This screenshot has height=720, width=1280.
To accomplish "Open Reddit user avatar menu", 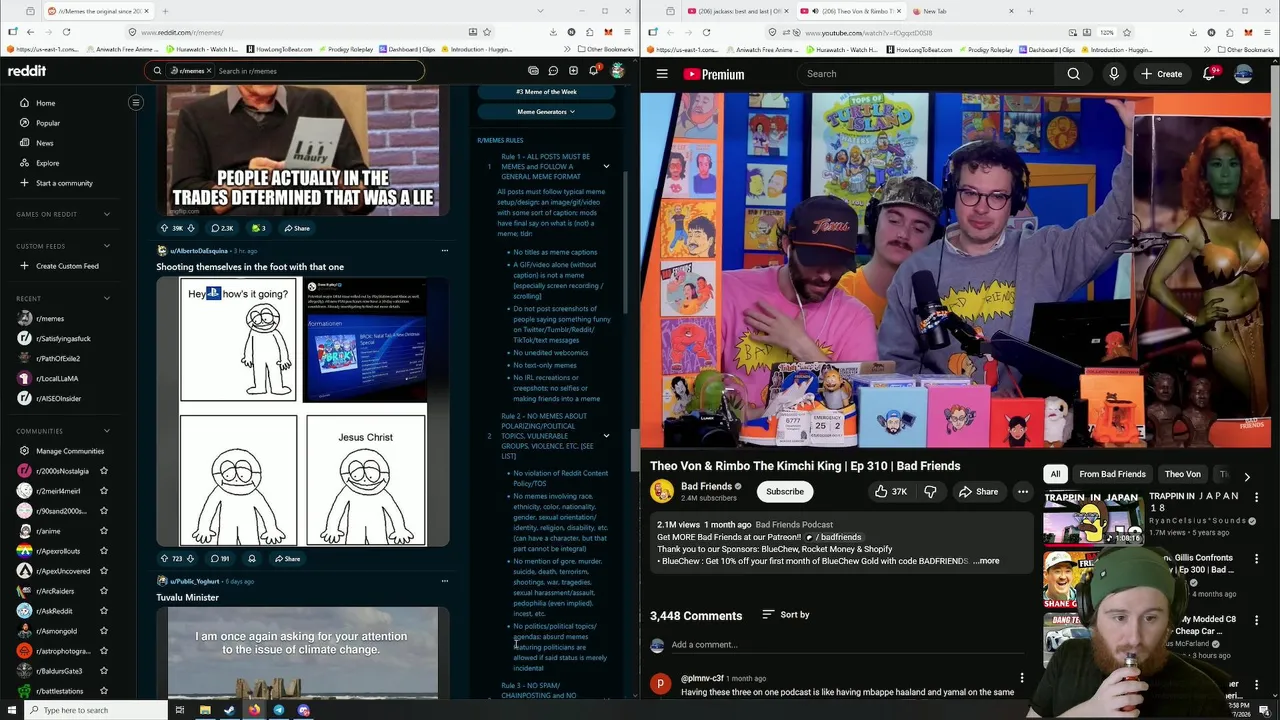I will 618,71.
